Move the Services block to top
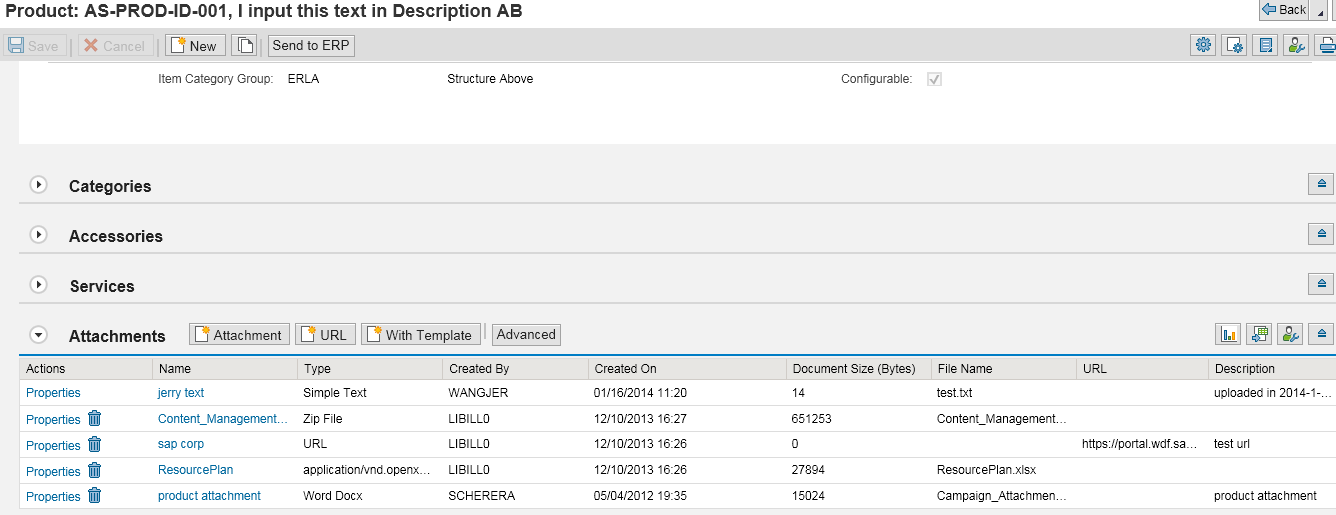Screen dimensions: 1336x515 pos(1322,284)
